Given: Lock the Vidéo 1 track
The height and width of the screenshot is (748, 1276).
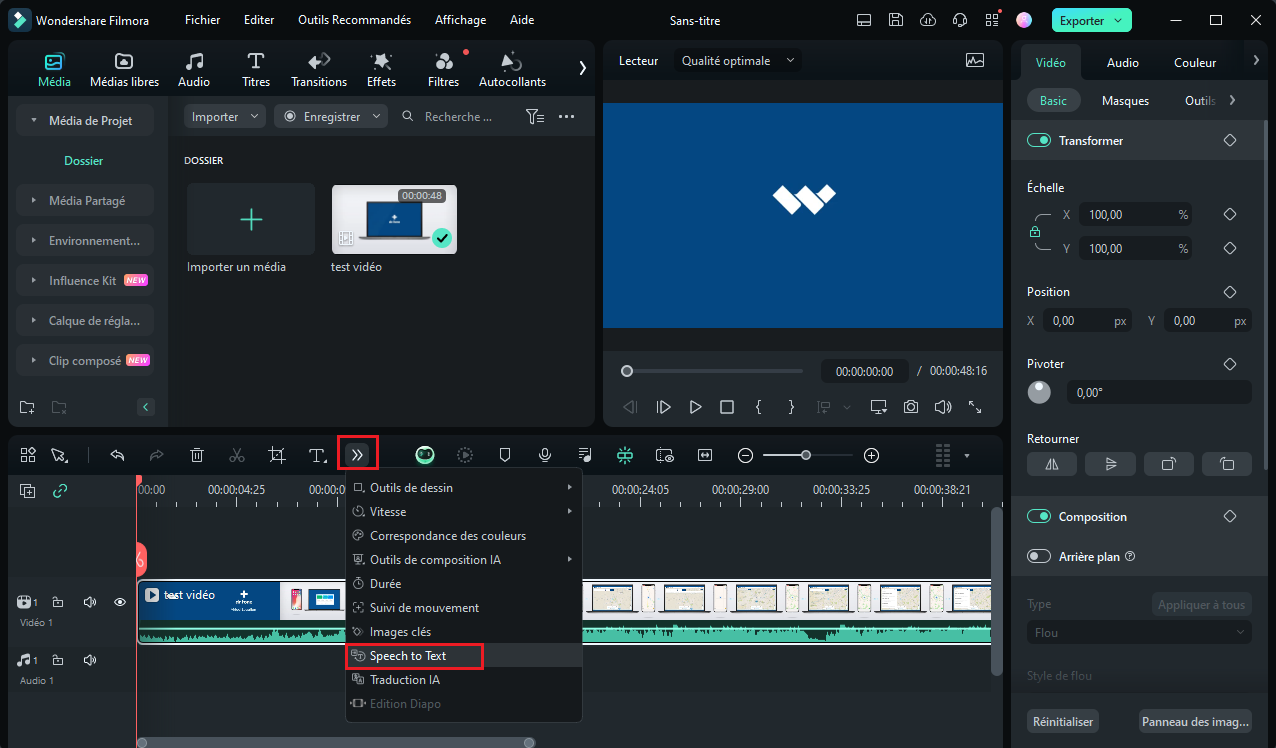Looking at the screenshot, I should click(x=58, y=602).
